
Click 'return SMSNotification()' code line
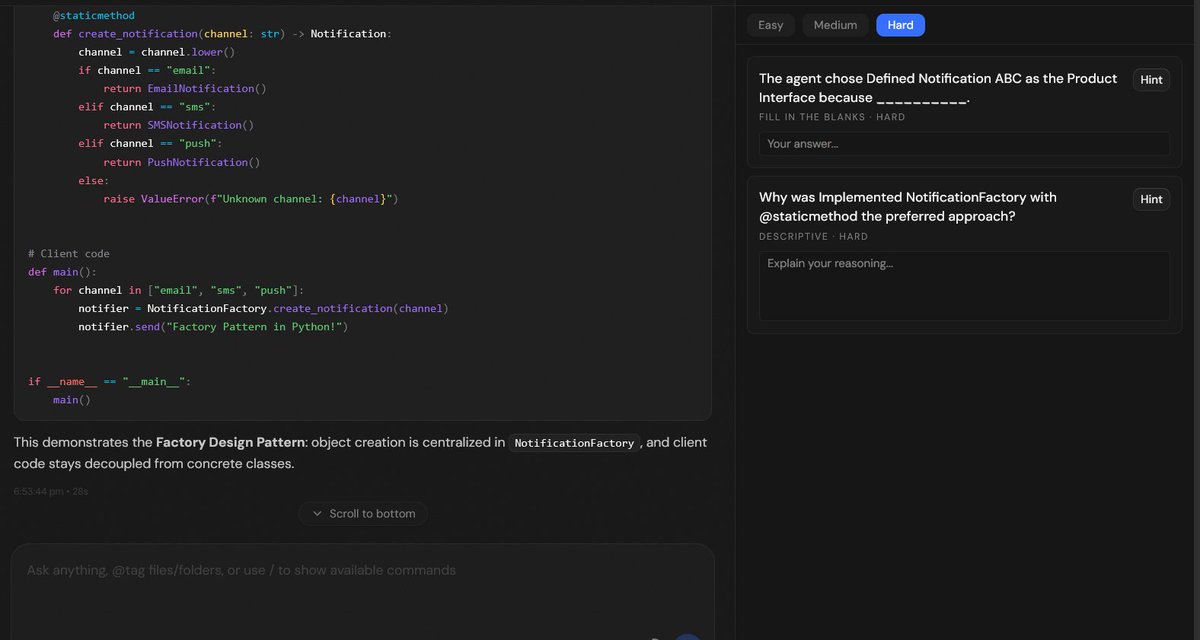tap(179, 125)
